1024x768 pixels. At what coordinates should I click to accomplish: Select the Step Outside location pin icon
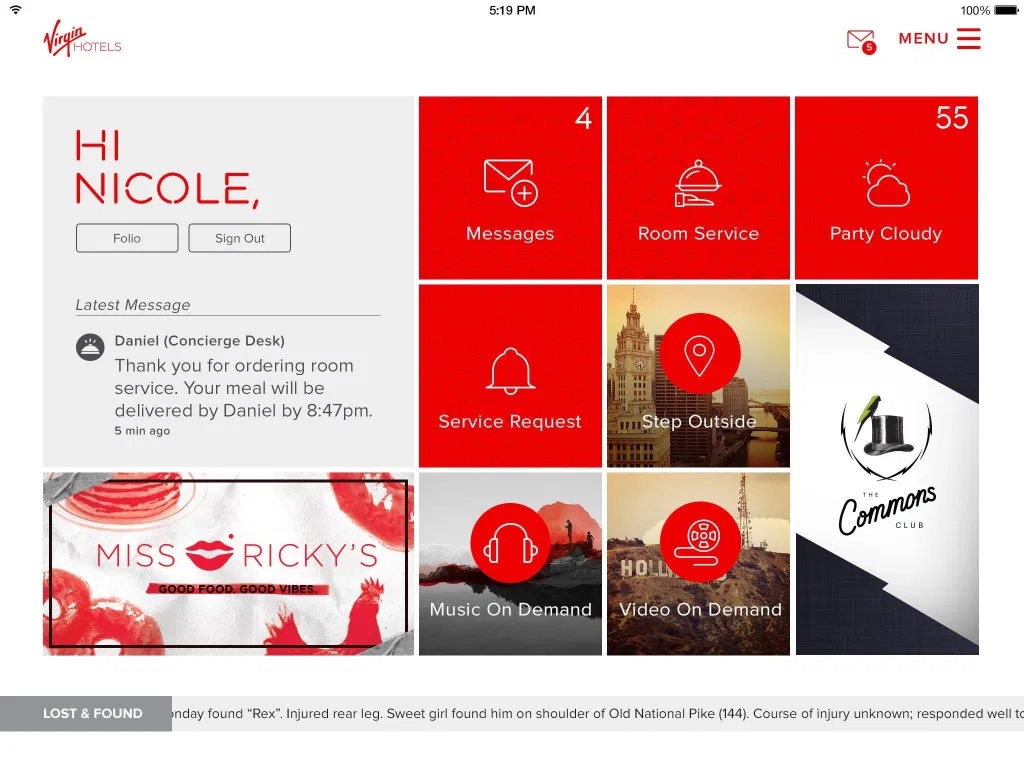(699, 353)
